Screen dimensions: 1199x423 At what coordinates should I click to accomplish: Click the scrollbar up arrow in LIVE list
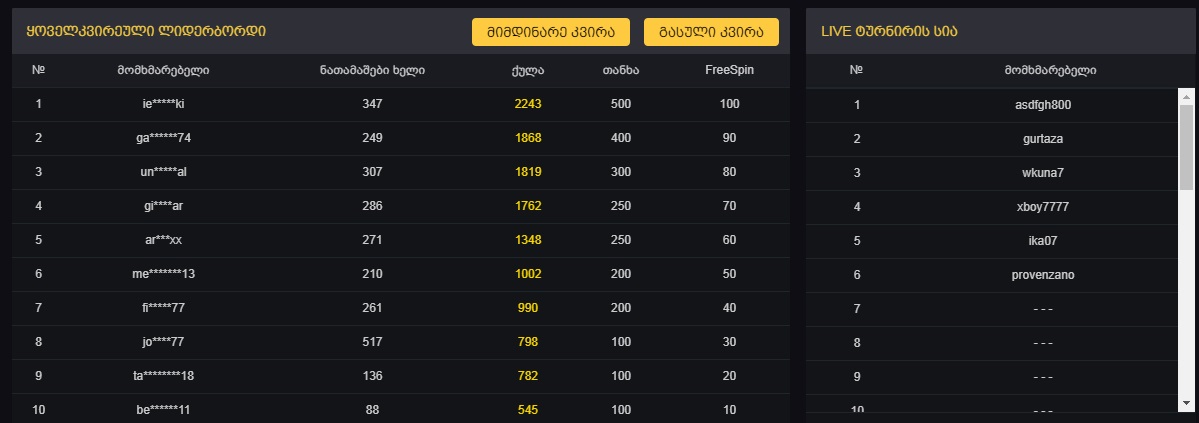pyautogui.click(x=1186, y=97)
